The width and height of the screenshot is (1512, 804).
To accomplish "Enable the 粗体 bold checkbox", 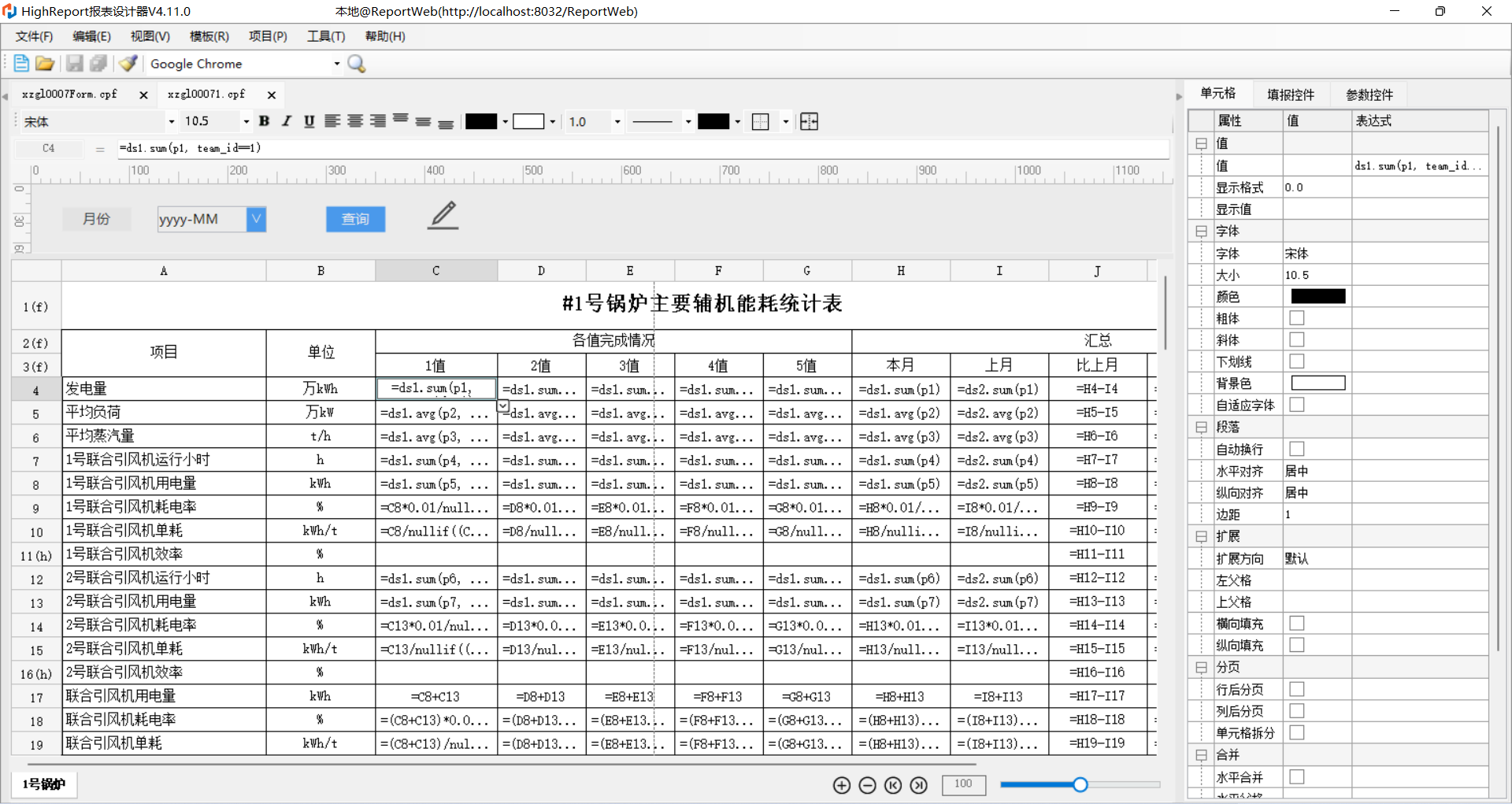I will (1297, 318).
